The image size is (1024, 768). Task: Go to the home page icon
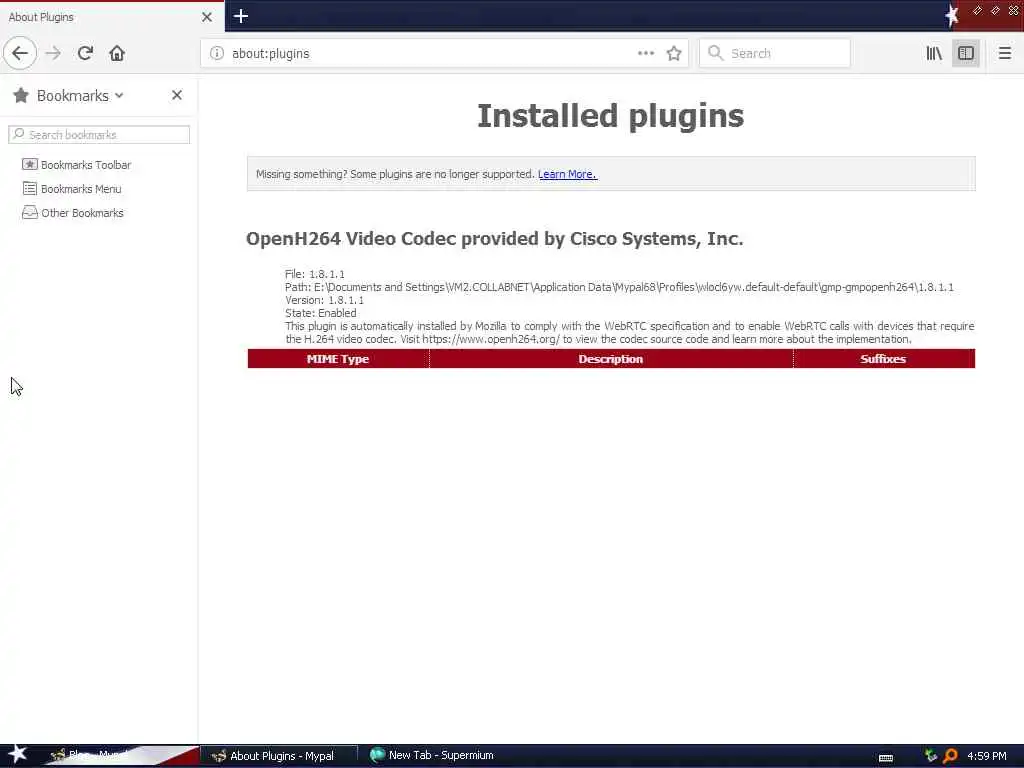click(117, 53)
